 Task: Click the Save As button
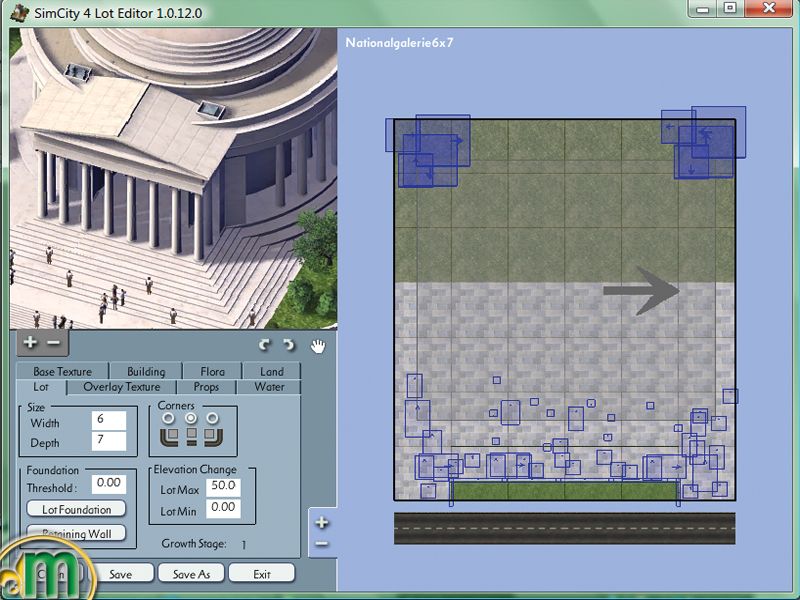pyautogui.click(x=191, y=573)
